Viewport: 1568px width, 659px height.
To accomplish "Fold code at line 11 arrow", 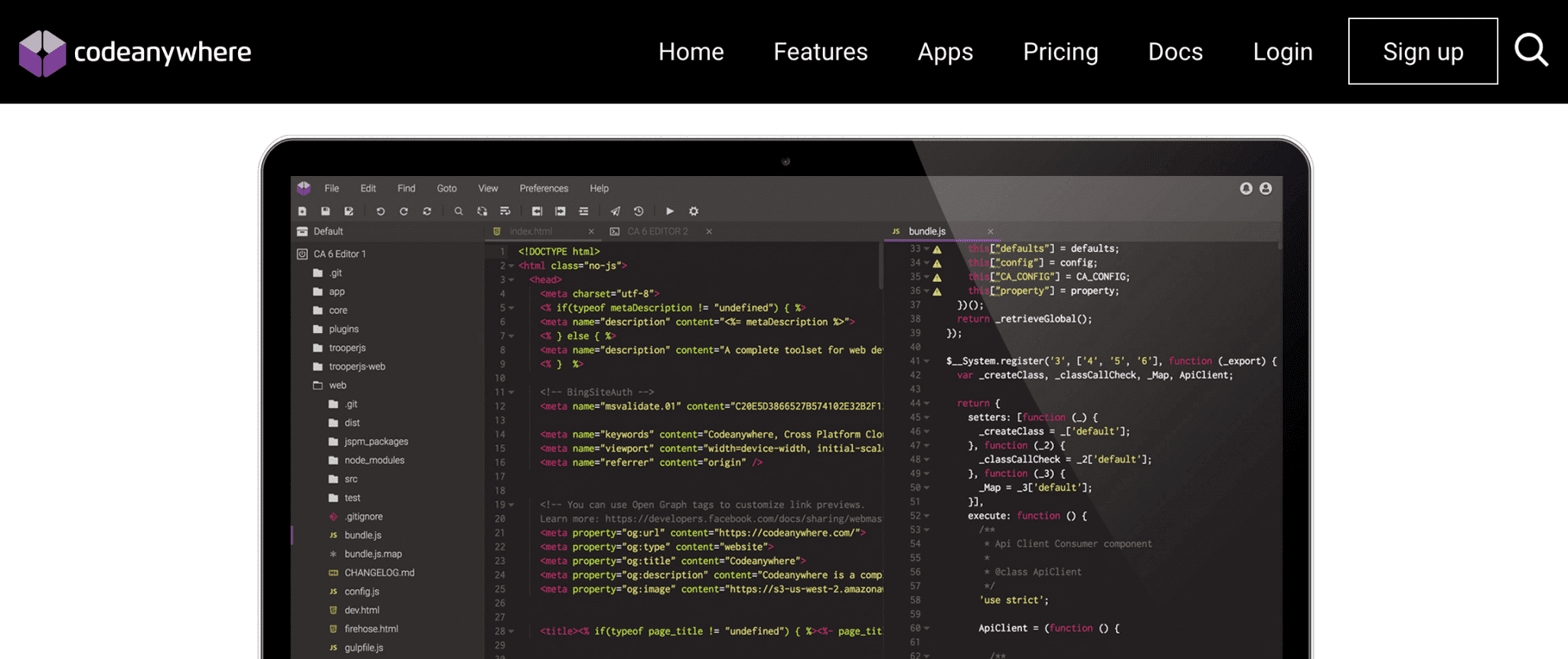I will point(511,393).
